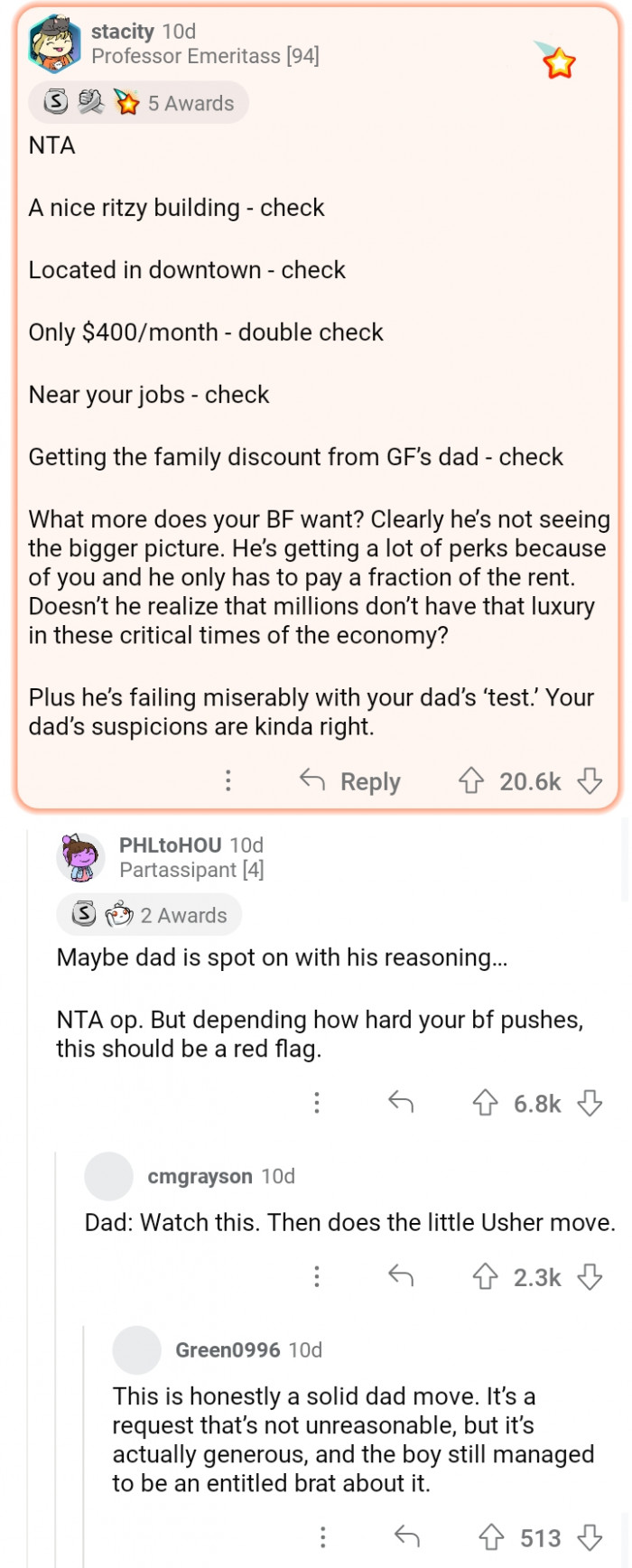The height and width of the screenshot is (1568, 632).
Task: Reply to cmgrayson's comment with arrow
Action: point(401,1277)
